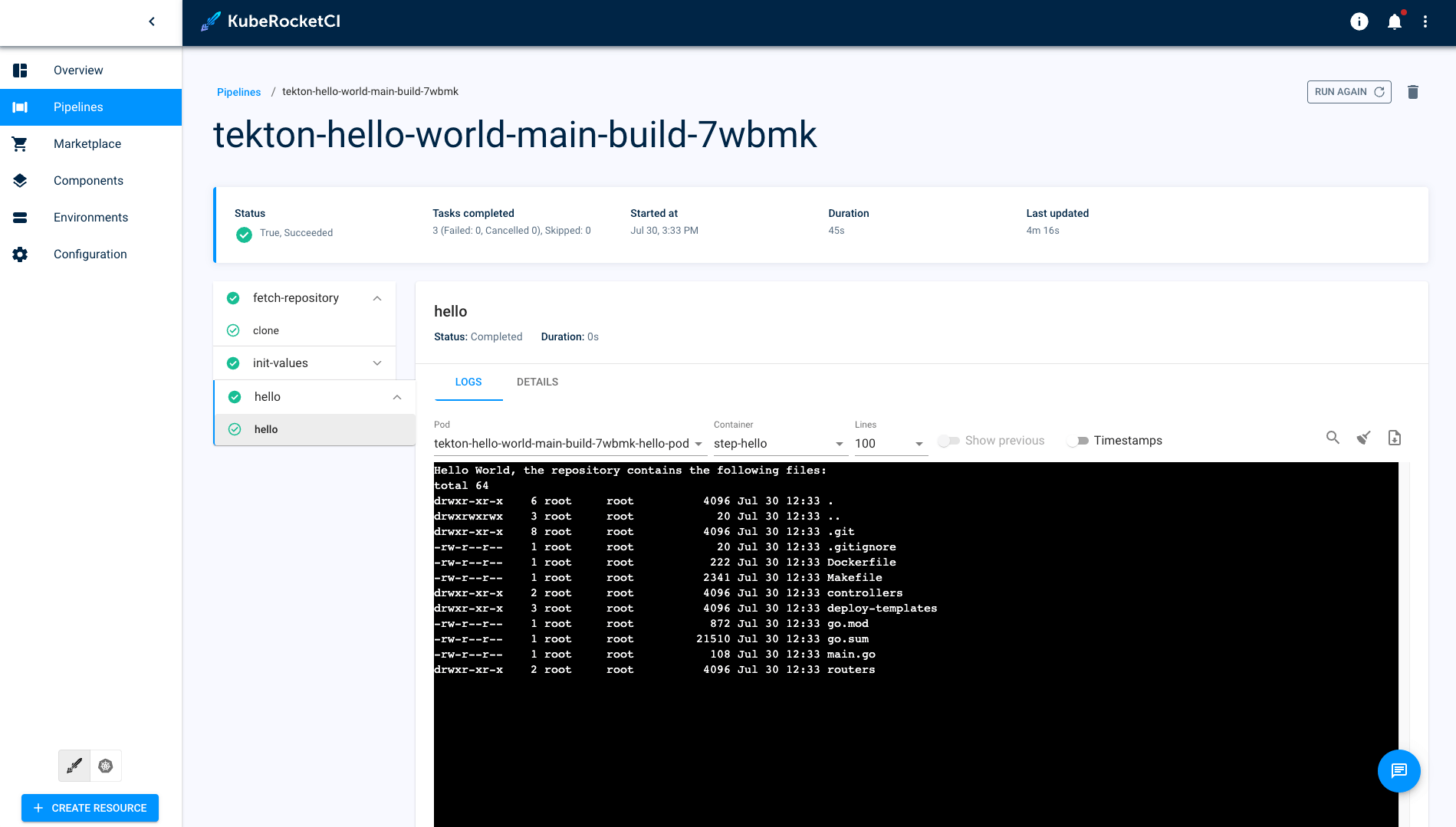
Task: Delete the pipeline run via trash icon
Action: [x=1413, y=91]
